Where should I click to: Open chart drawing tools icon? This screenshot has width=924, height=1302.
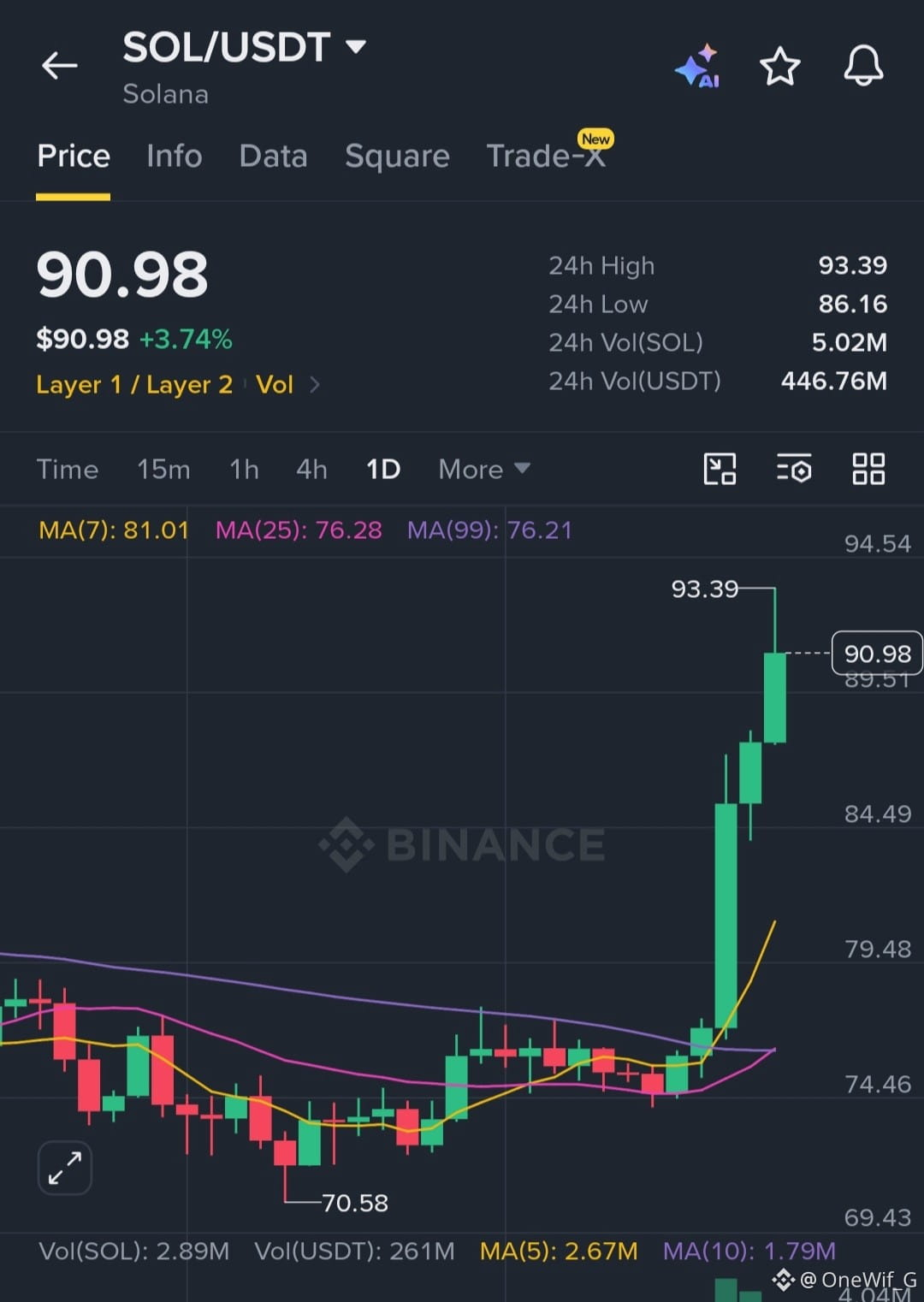pyautogui.click(x=720, y=469)
